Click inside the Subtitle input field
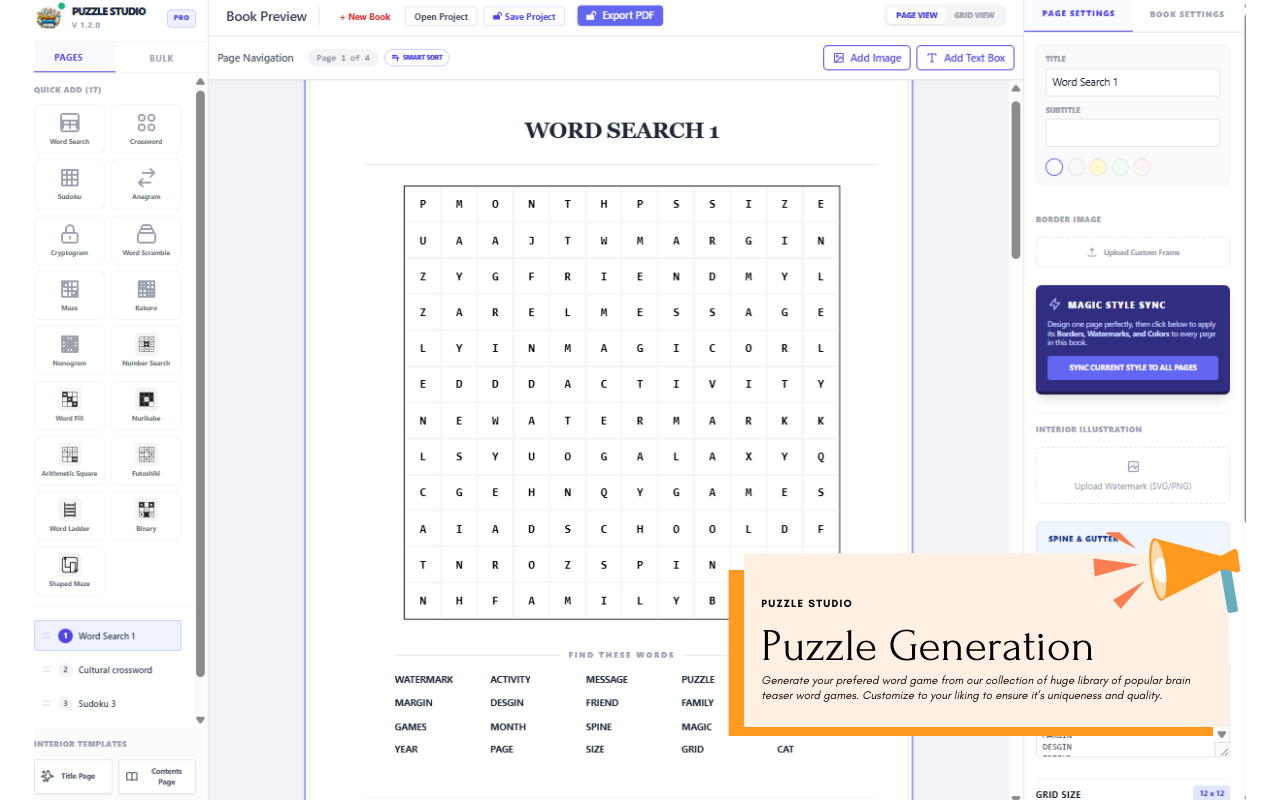Screen dimensions: 1280x800 pos(1132,132)
